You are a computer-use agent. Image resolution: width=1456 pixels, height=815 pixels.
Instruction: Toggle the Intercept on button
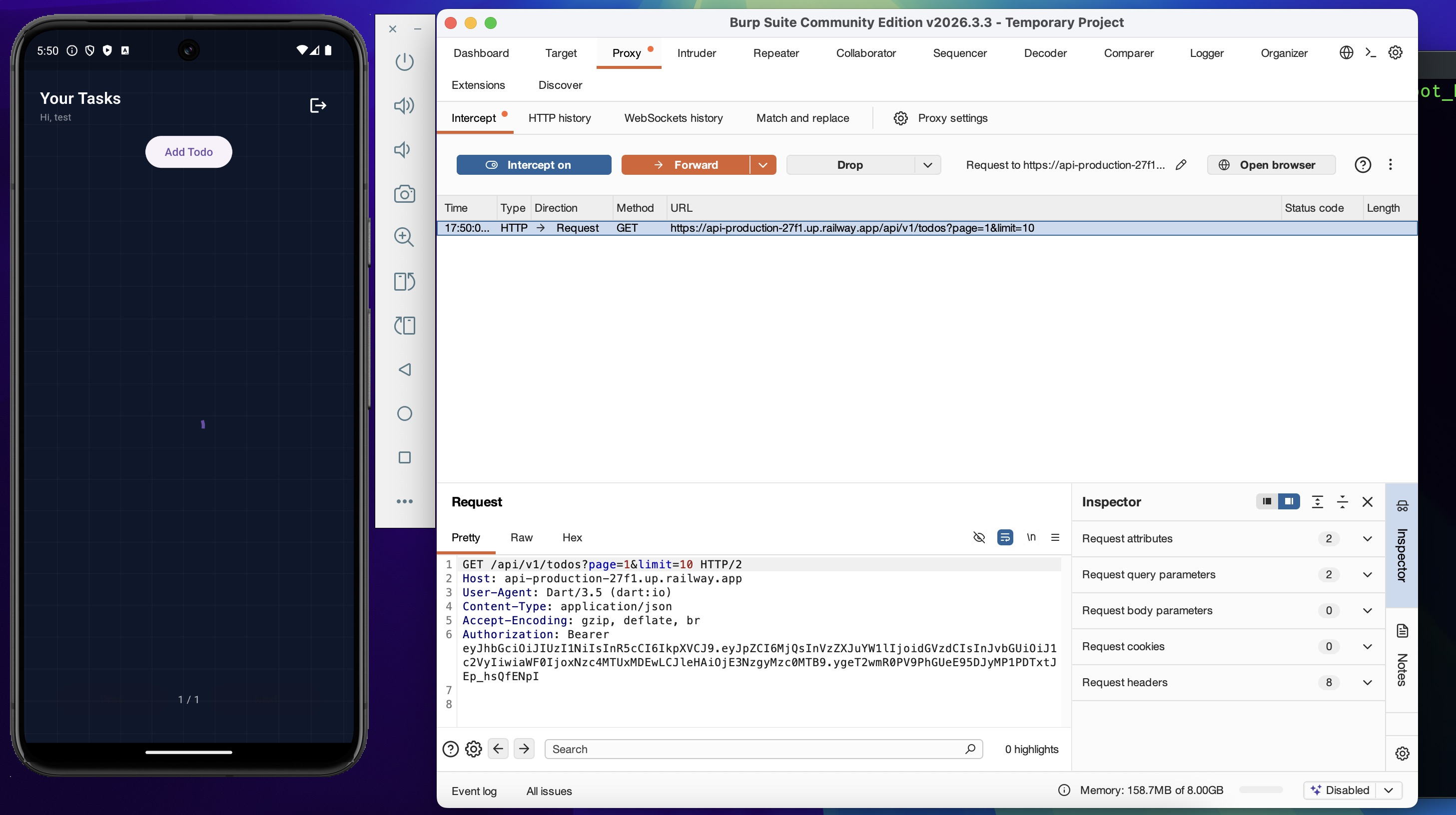pyautogui.click(x=534, y=165)
